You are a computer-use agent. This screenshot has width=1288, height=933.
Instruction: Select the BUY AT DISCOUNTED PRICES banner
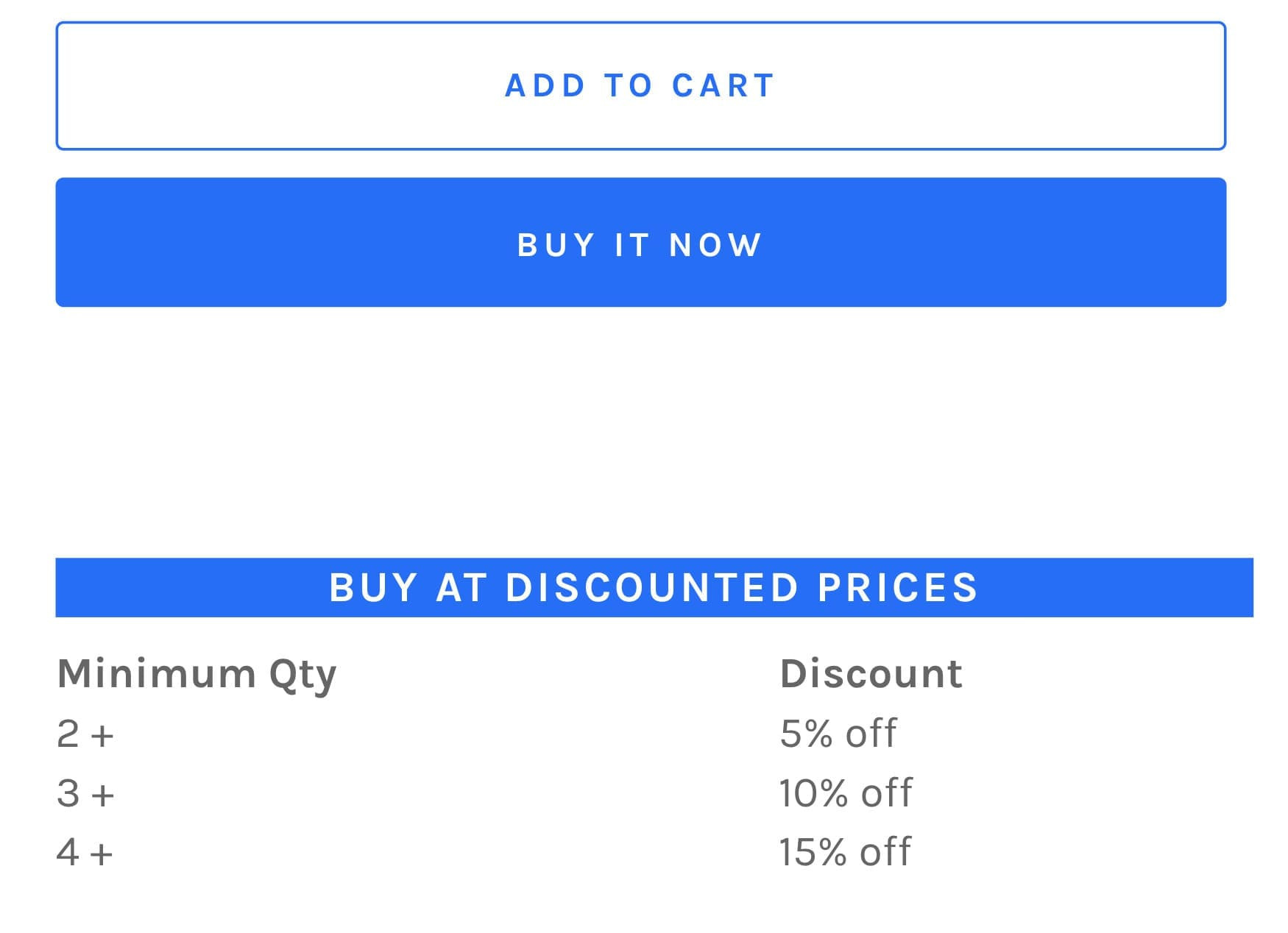(654, 588)
